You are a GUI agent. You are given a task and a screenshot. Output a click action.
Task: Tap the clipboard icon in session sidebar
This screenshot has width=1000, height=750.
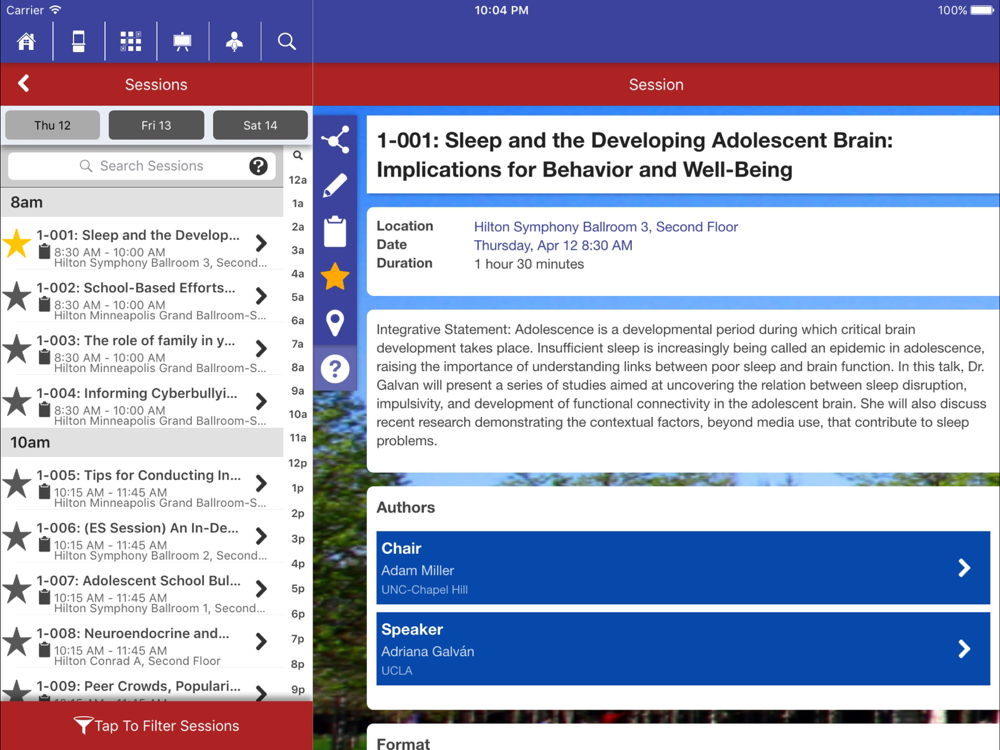(x=335, y=231)
